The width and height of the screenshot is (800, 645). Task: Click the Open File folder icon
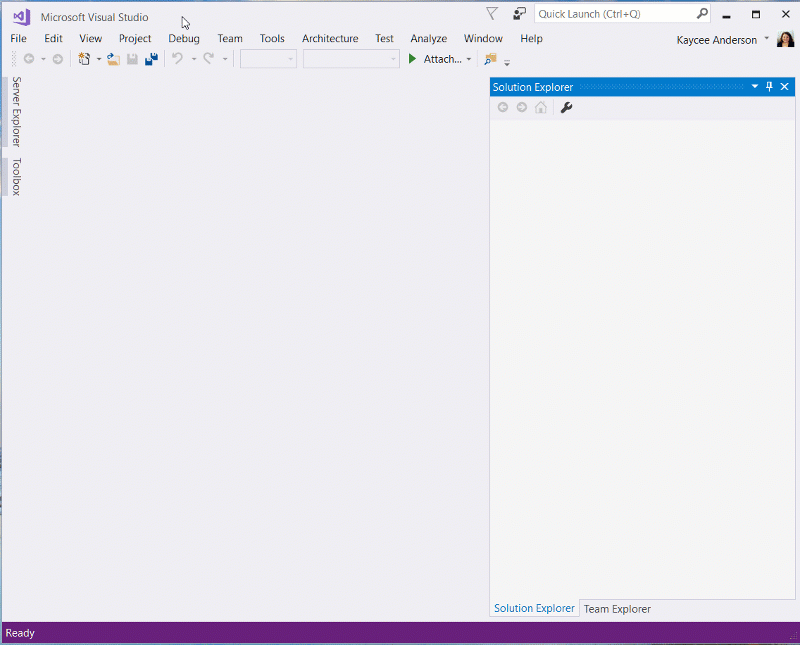click(x=113, y=59)
